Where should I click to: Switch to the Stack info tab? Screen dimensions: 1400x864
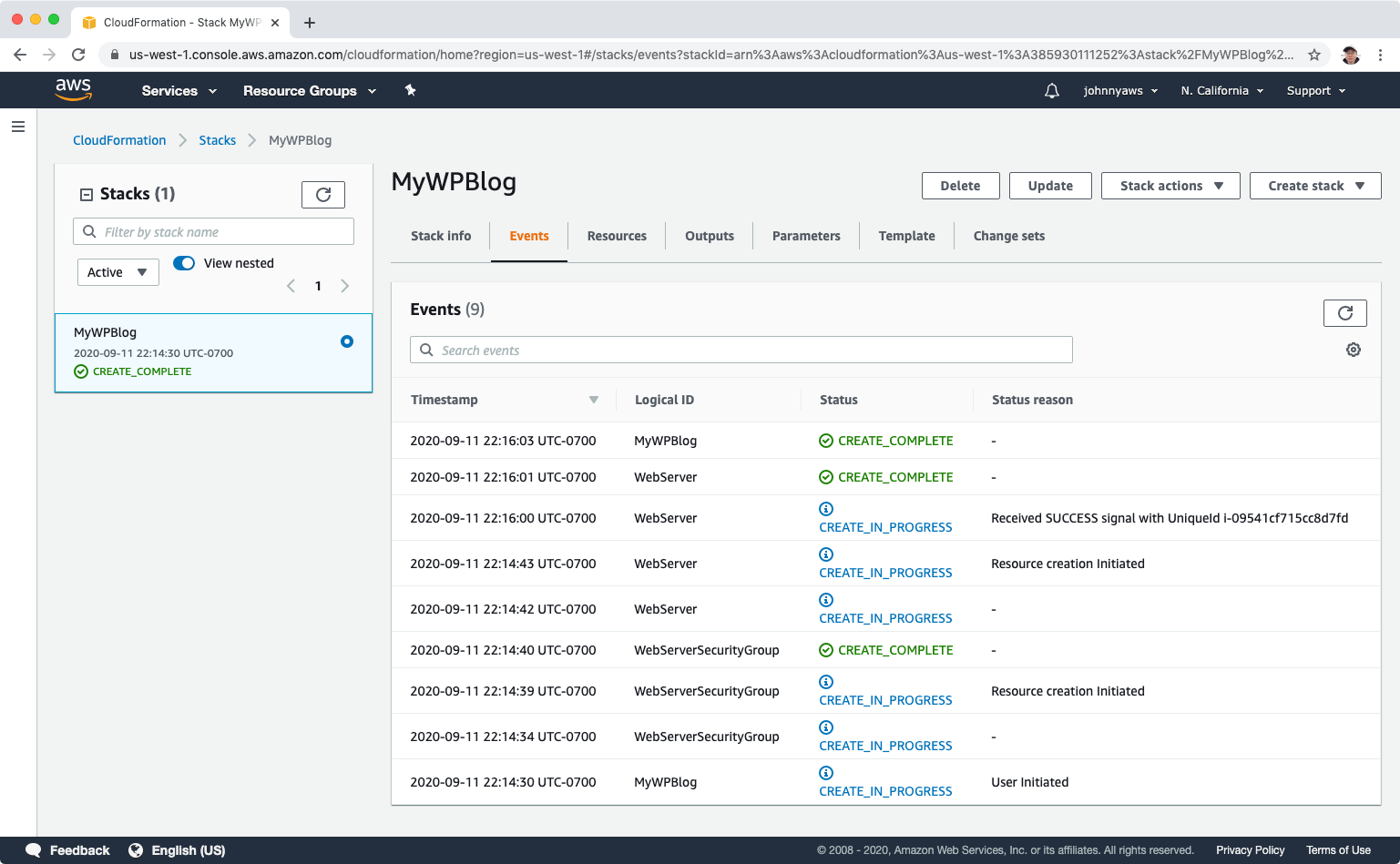click(441, 236)
